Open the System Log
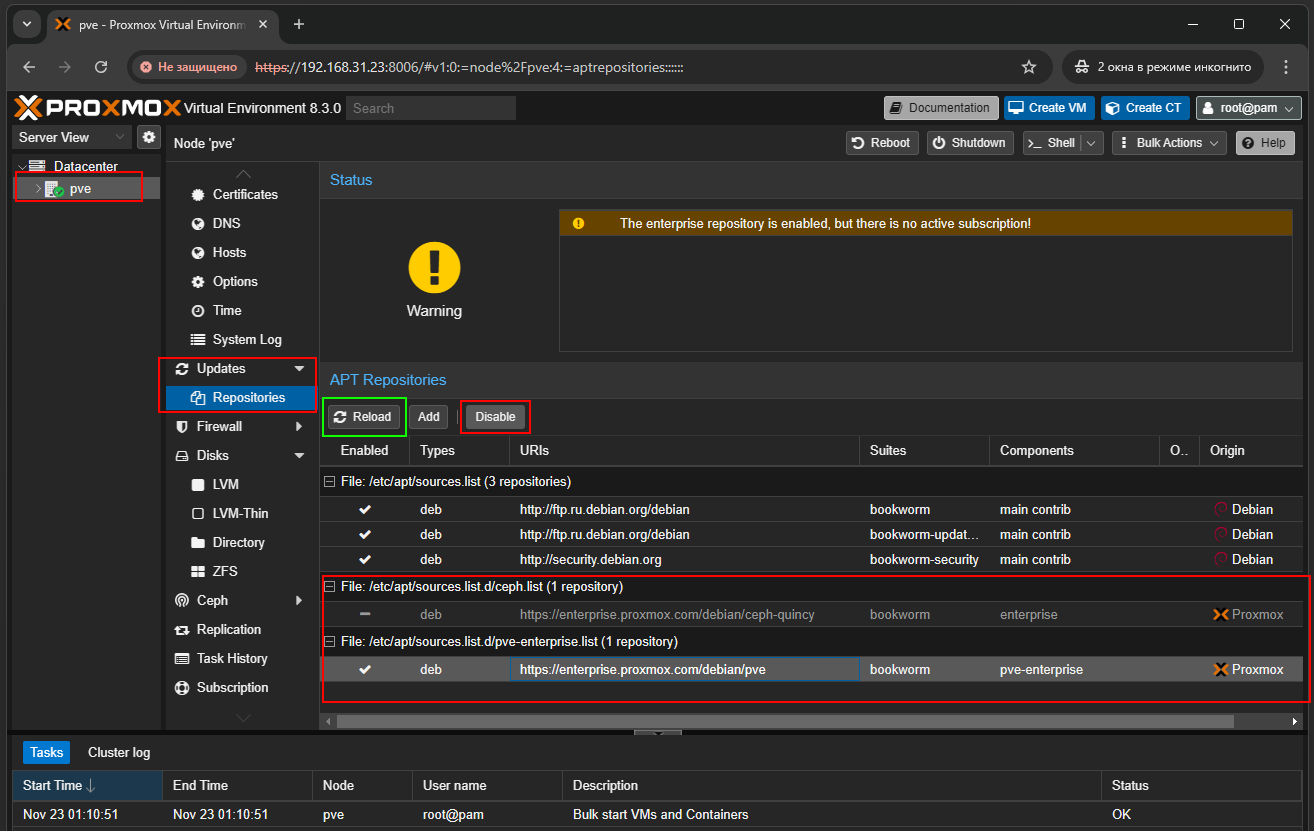The width and height of the screenshot is (1314, 831). point(247,339)
